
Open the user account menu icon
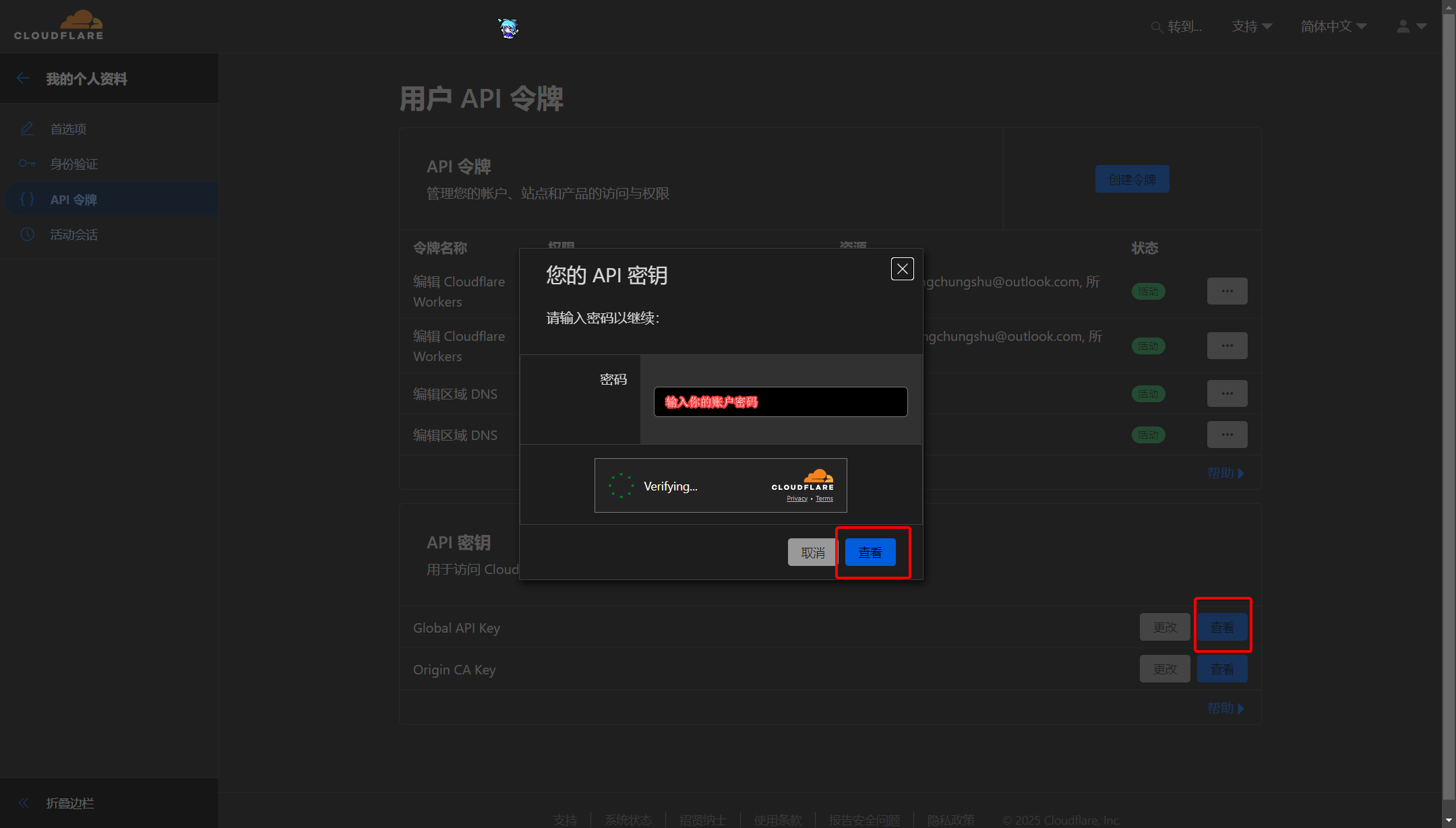[1412, 26]
